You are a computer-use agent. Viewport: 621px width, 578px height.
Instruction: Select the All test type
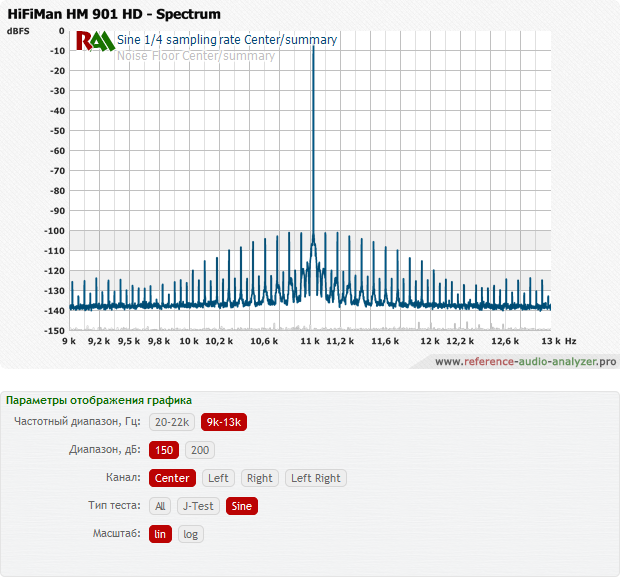[160, 506]
